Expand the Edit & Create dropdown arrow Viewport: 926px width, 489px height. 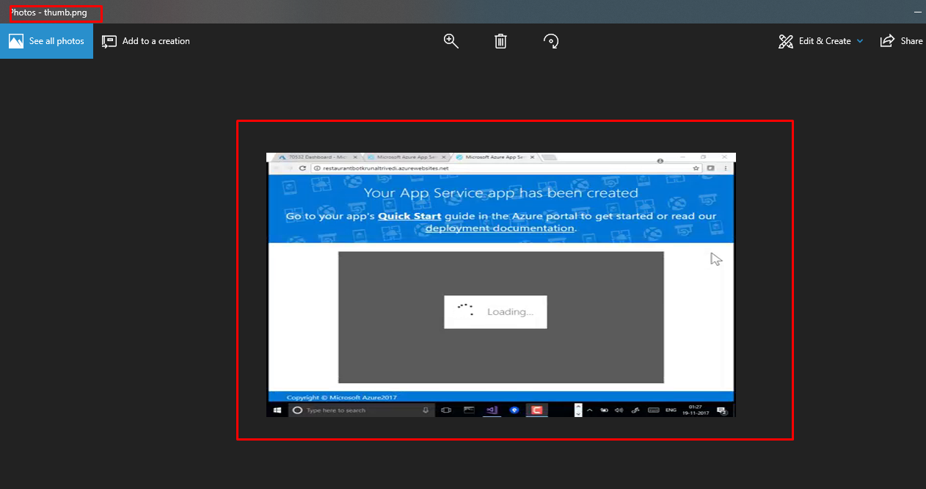(x=860, y=41)
